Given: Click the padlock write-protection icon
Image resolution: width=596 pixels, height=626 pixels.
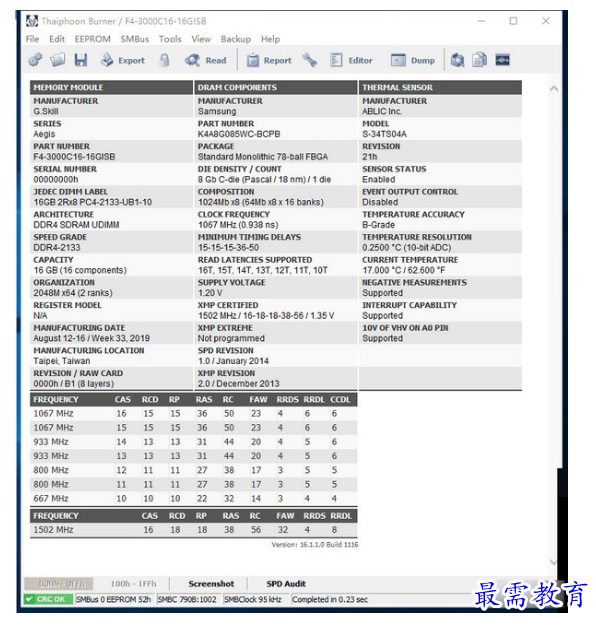Looking at the screenshot, I should tap(164, 60).
